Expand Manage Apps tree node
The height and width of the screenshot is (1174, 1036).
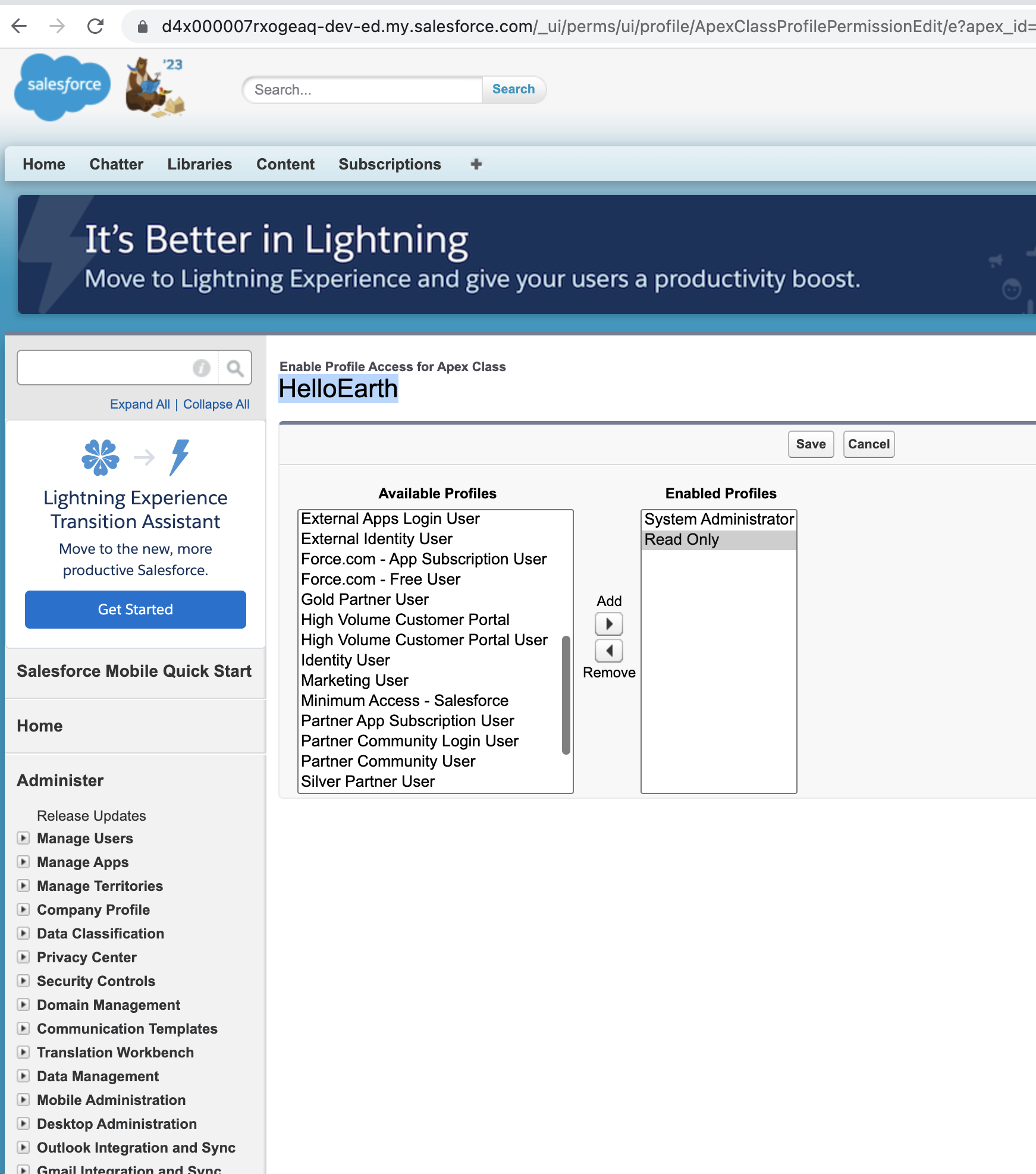(23, 862)
